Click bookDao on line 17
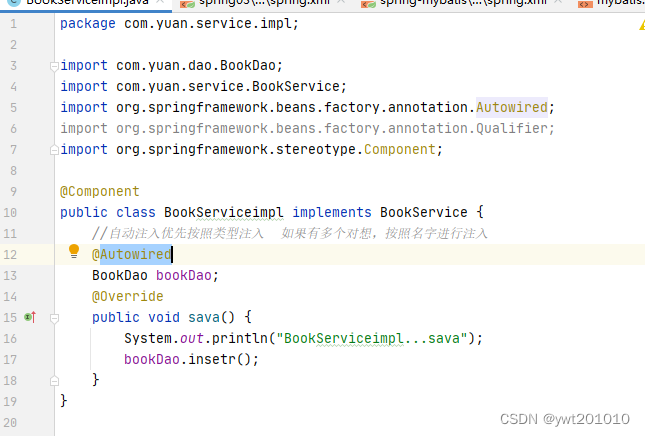This screenshot has width=645, height=436. [152, 359]
